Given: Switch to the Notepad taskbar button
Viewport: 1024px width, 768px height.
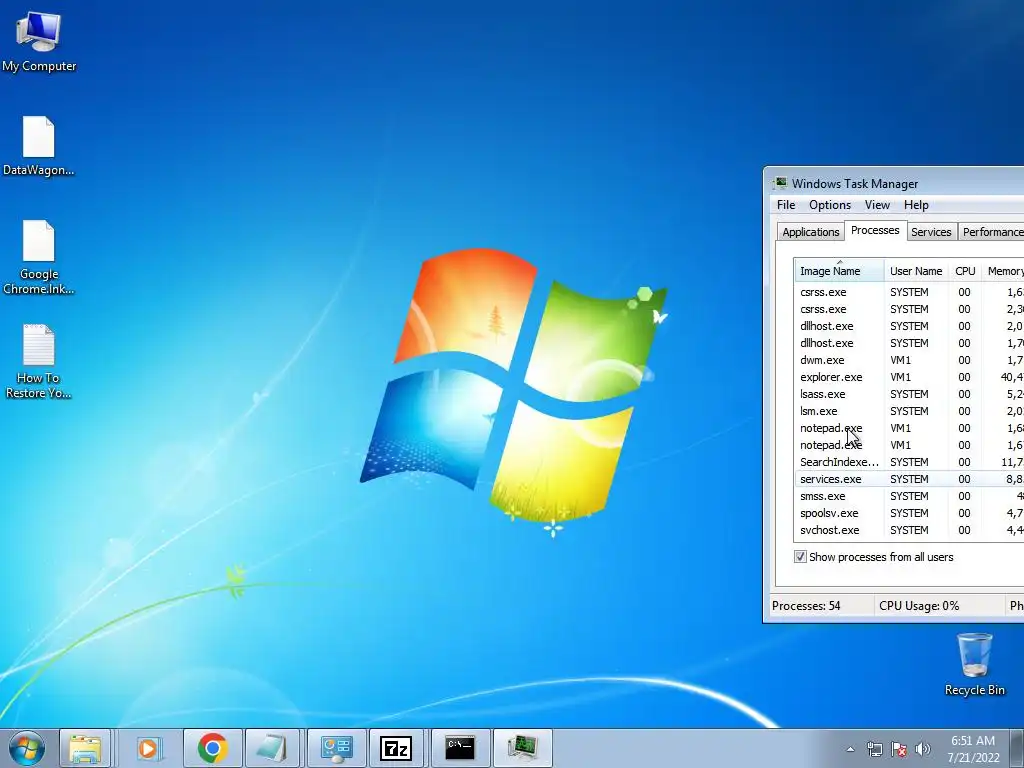Looking at the screenshot, I should 271,748.
